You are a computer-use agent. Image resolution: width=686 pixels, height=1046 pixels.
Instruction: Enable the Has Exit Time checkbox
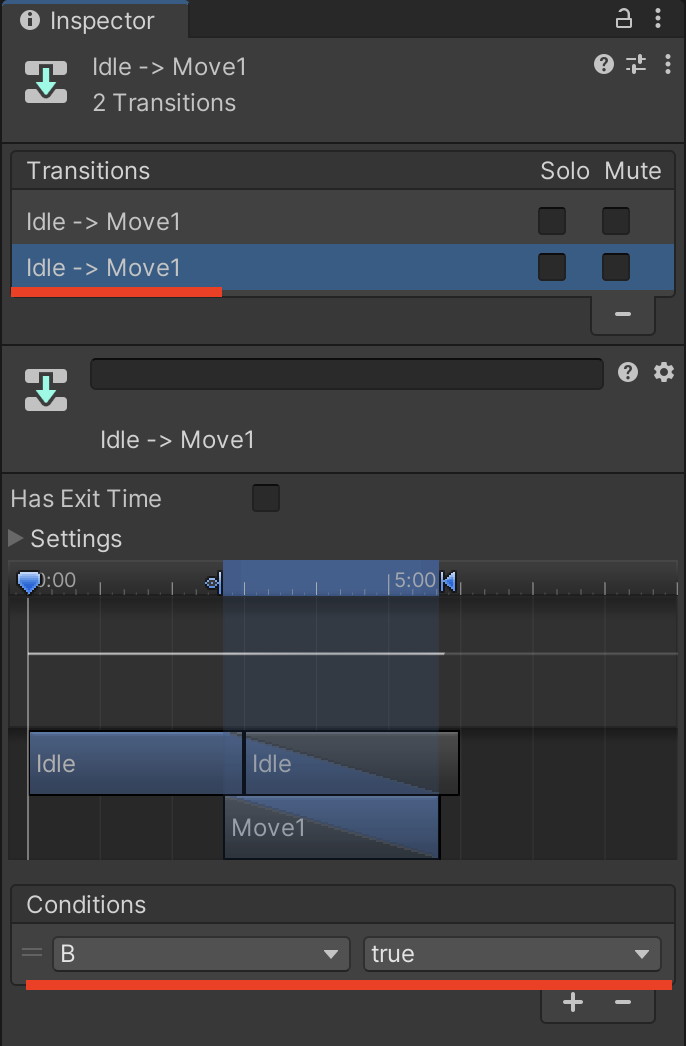click(265, 497)
